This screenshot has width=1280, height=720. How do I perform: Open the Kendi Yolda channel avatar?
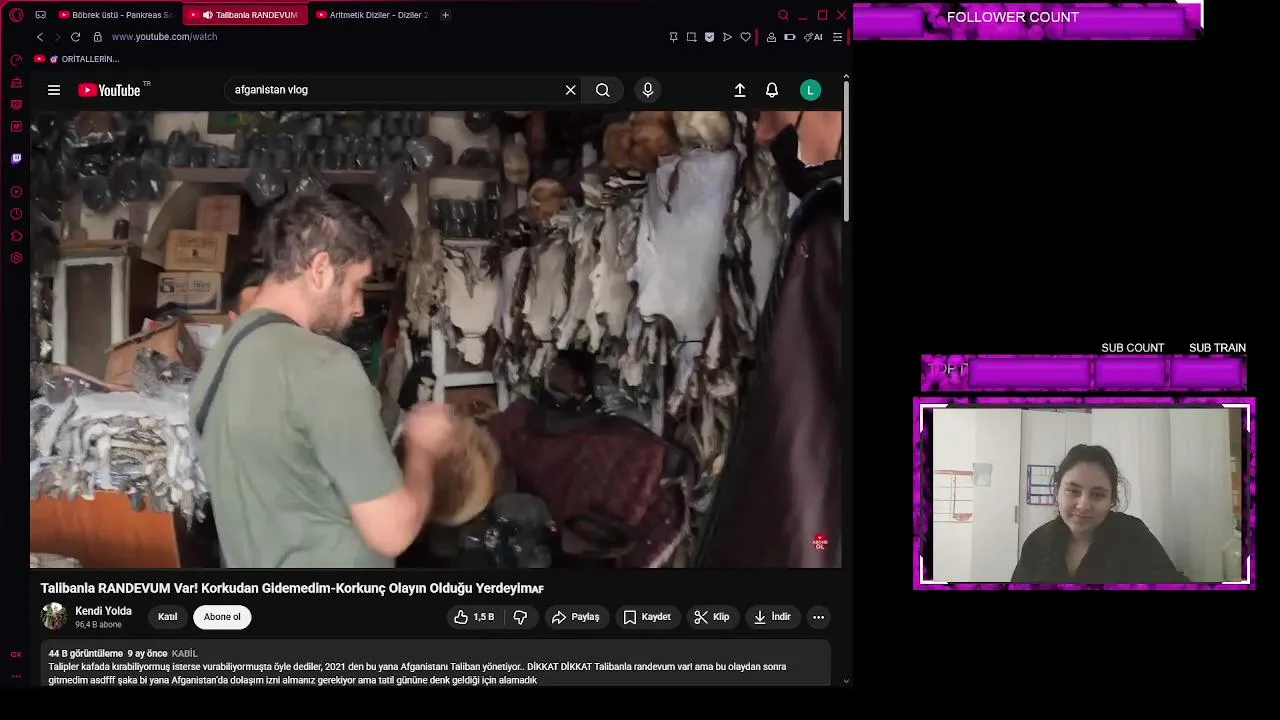54,617
